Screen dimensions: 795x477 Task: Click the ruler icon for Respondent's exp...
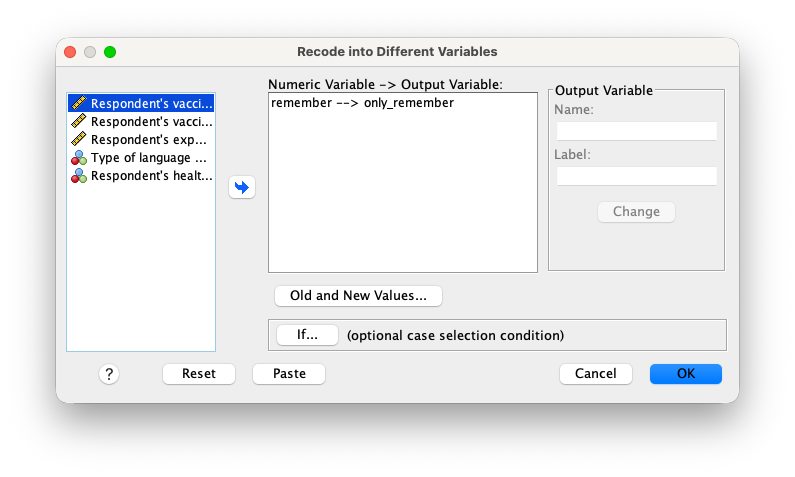pyautogui.click(x=79, y=139)
